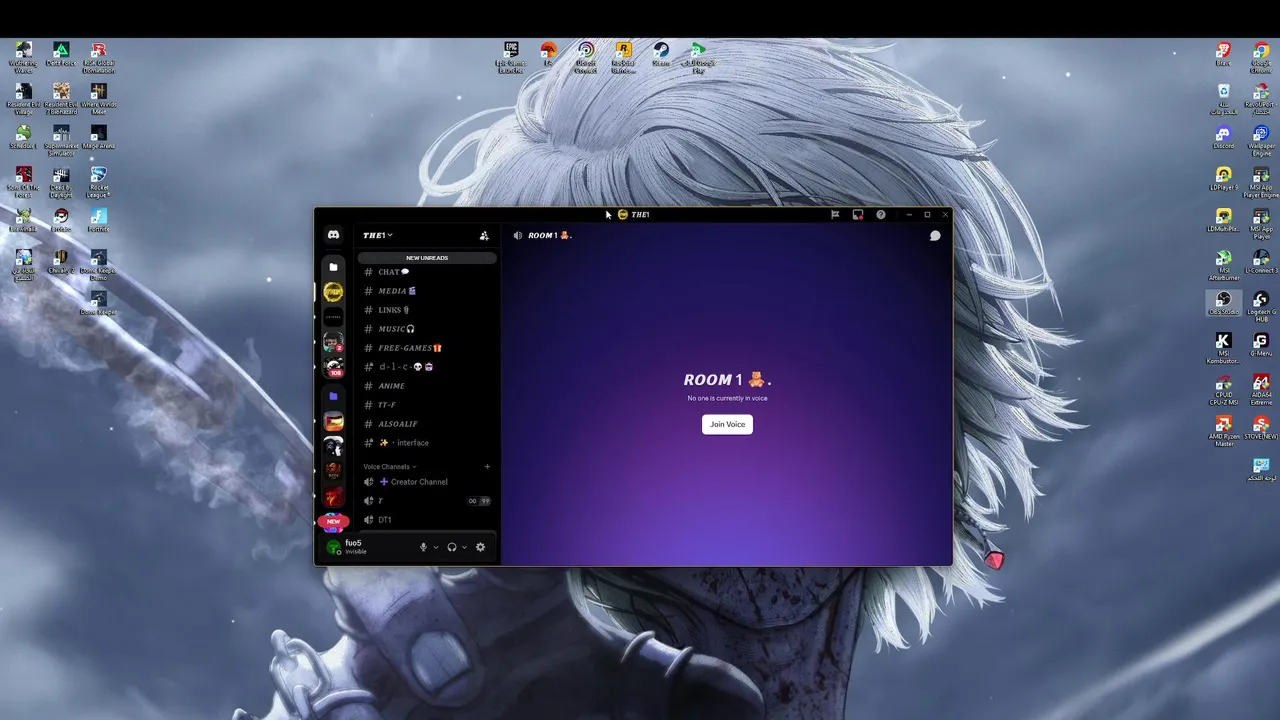Open the voice channel chat icon
Viewport: 1280px width, 720px height.
click(x=935, y=236)
